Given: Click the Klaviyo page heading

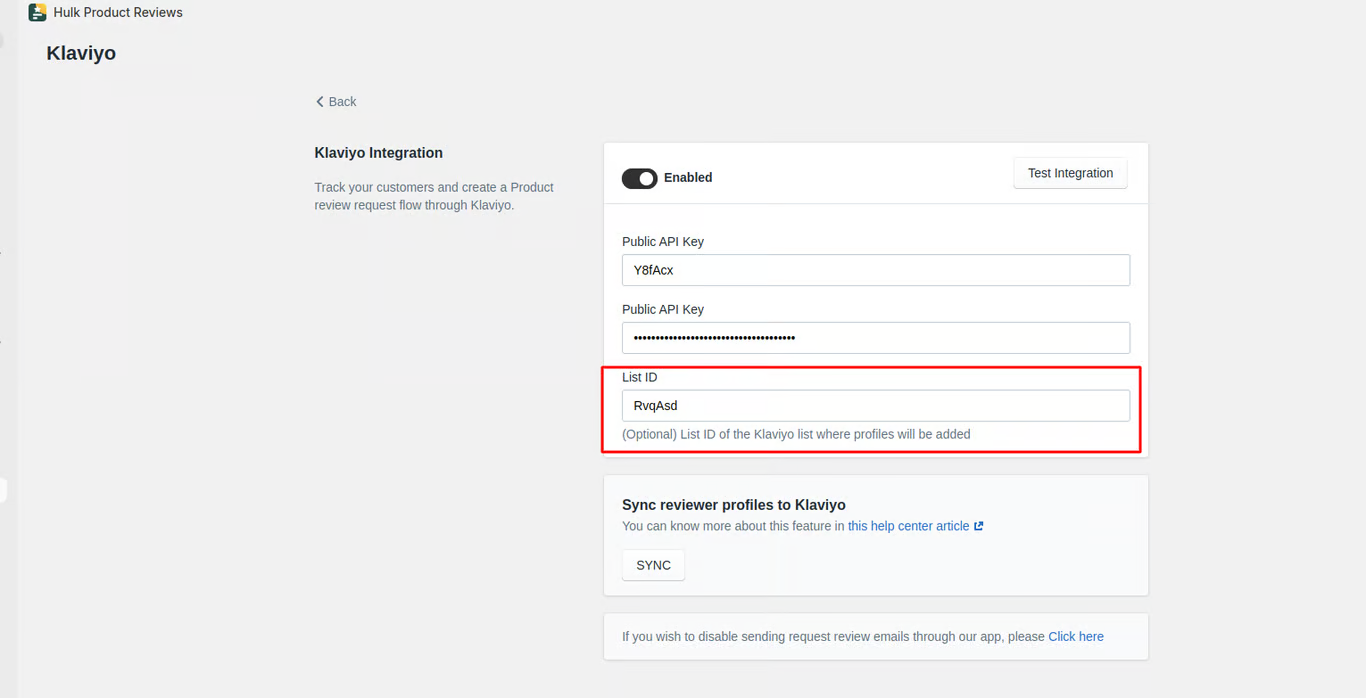Looking at the screenshot, I should pos(81,53).
